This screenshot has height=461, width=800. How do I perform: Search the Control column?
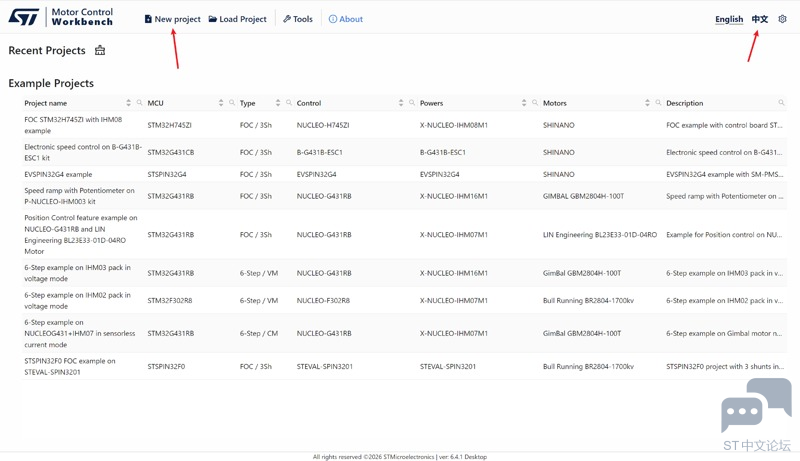(x=412, y=103)
